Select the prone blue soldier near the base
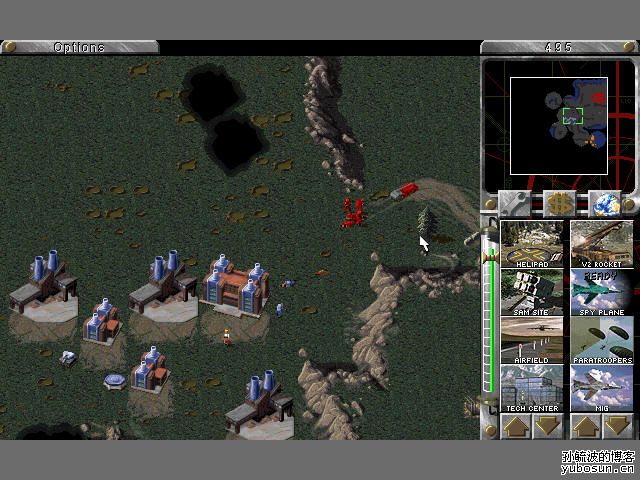 click(x=288, y=283)
